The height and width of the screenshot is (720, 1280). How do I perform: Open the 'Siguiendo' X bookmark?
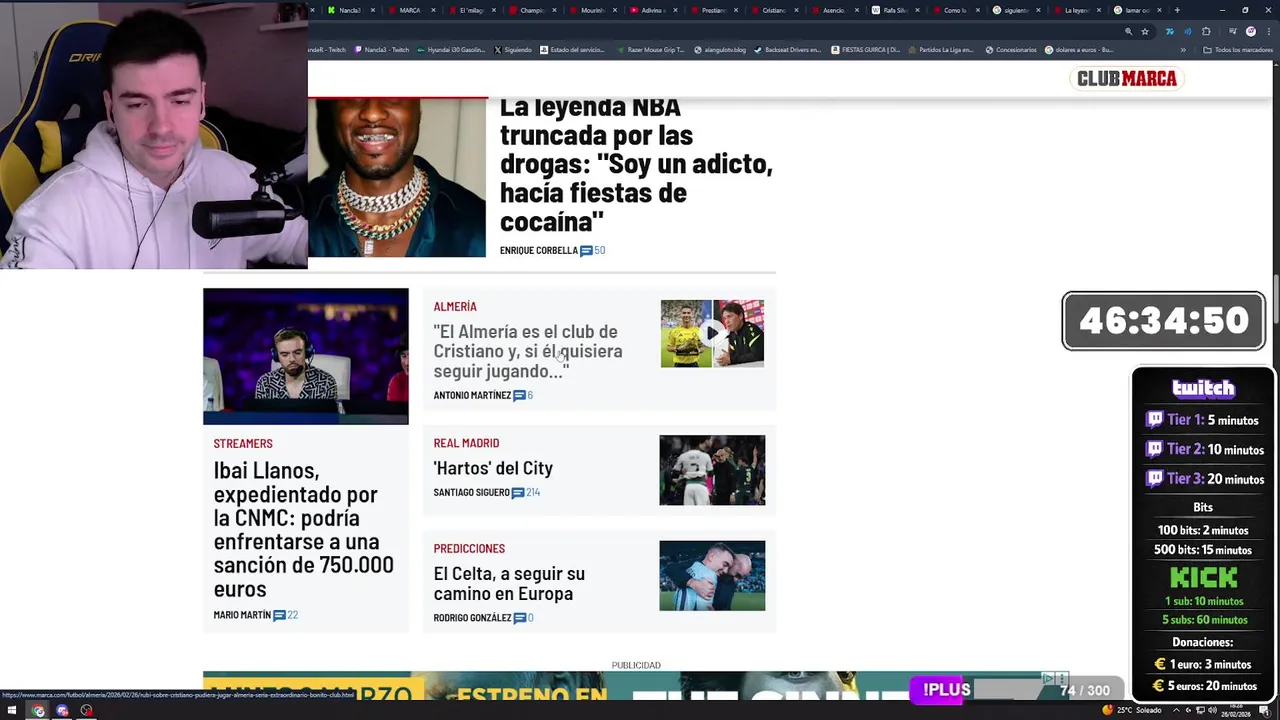coord(513,50)
